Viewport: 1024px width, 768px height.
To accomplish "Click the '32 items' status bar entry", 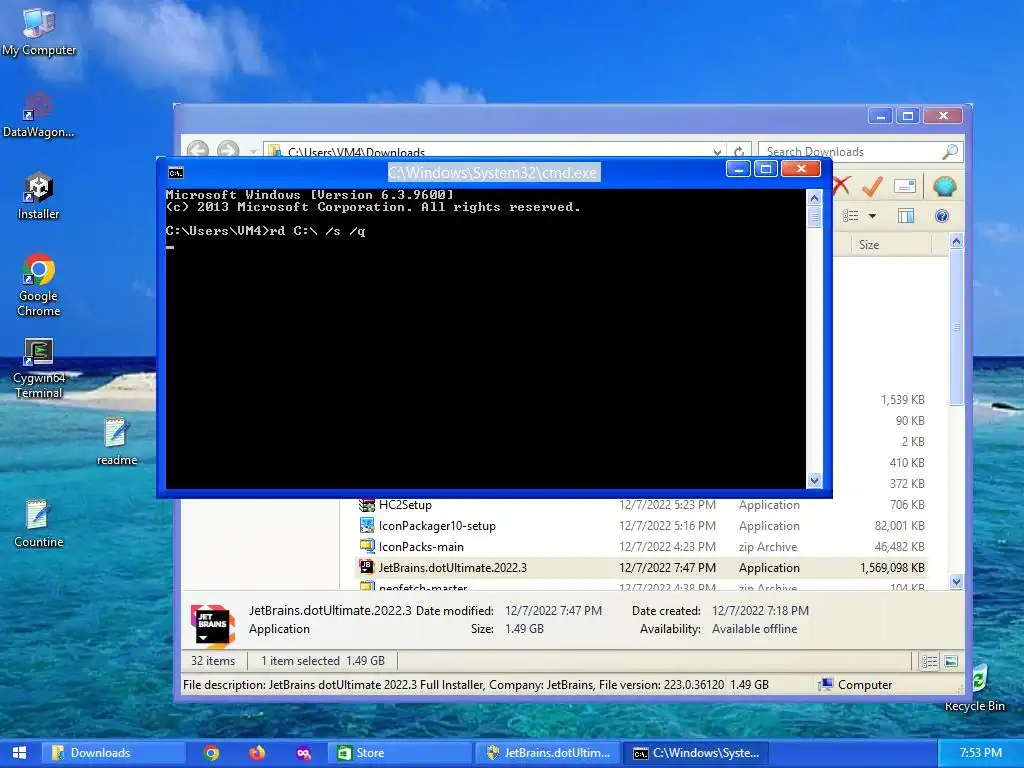I will point(213,661).
